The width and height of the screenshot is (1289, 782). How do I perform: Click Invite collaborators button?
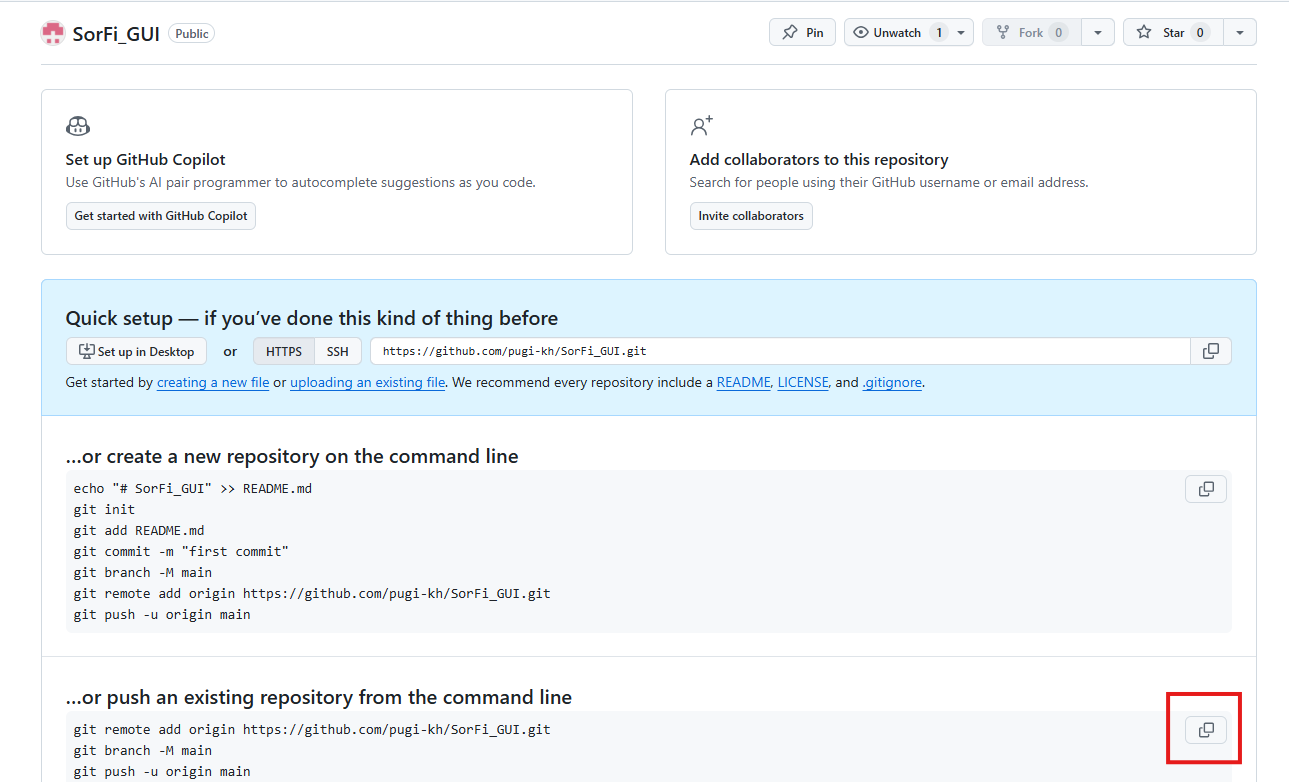pos(751,216)
